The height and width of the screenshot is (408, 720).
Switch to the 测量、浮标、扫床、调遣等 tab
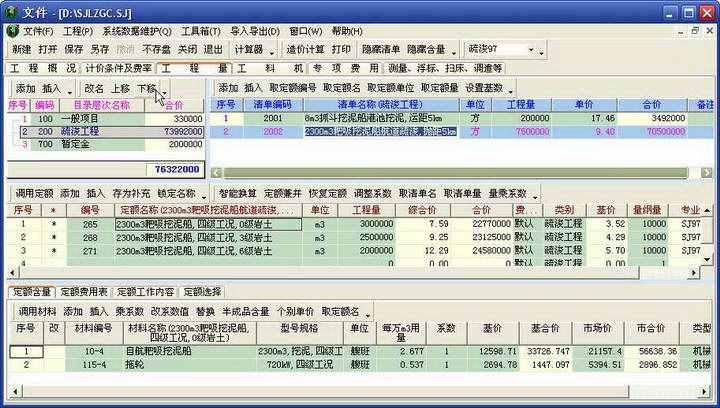point(444,68)
